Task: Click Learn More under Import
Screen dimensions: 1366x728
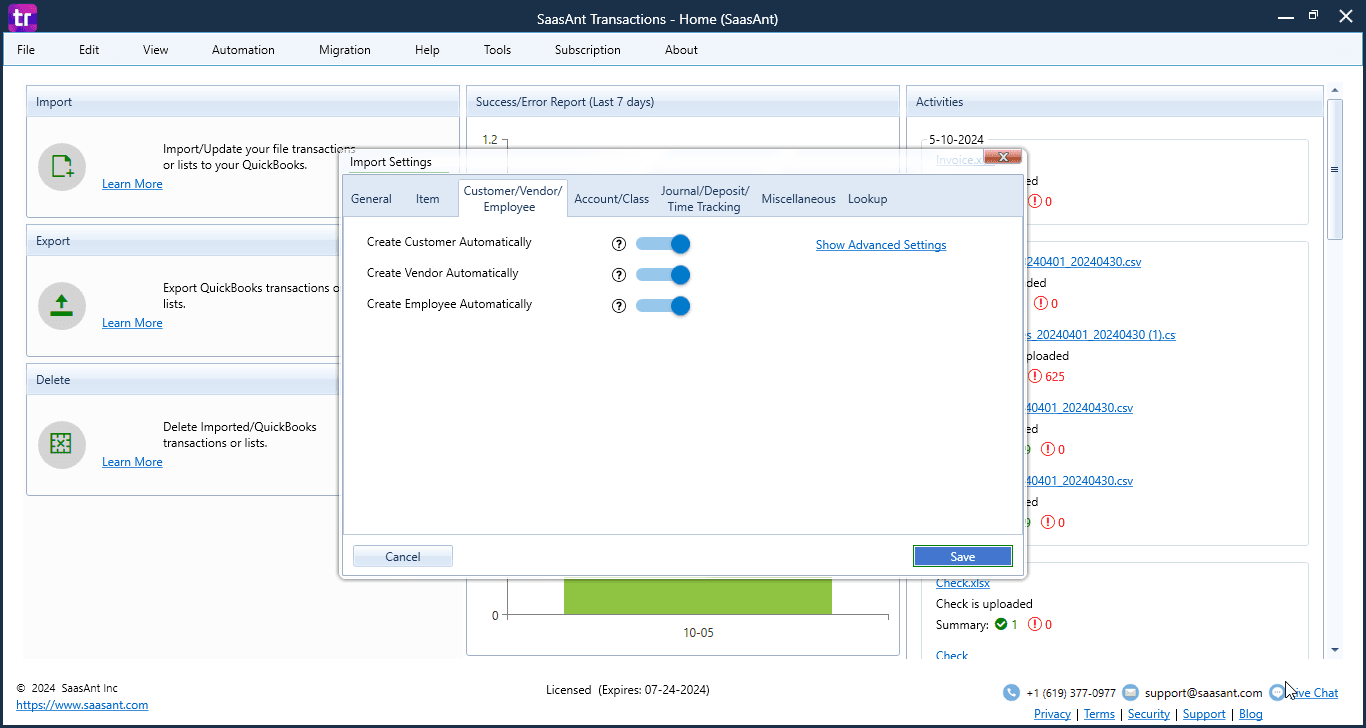Action: click(132, 184)
